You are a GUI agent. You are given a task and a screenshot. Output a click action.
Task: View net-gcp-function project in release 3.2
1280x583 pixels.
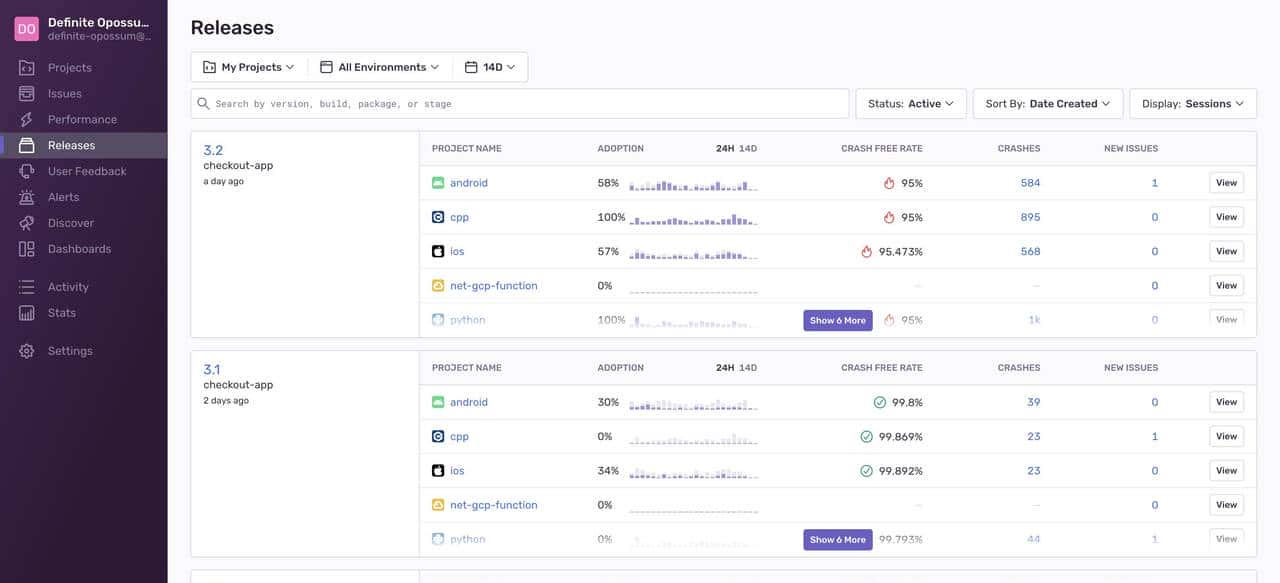1227,286
